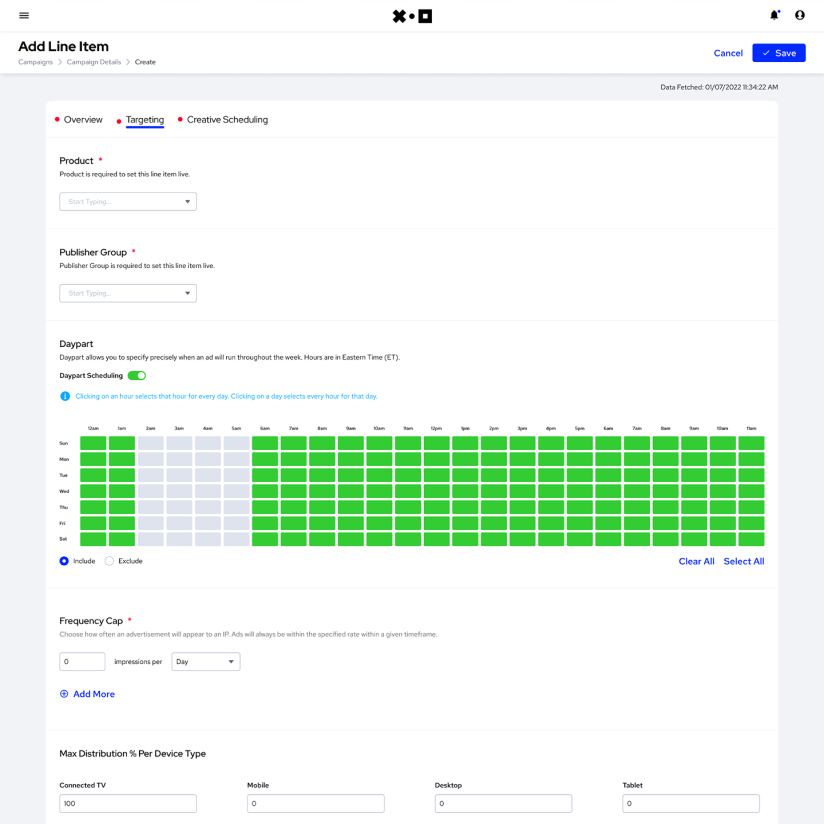
Task: Switch to the Overview tab
Action: (x=83, y=120)
